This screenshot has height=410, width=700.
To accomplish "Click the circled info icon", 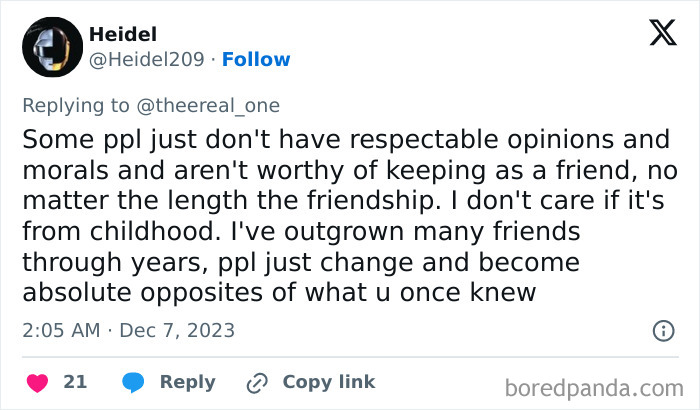I will 662,330.
